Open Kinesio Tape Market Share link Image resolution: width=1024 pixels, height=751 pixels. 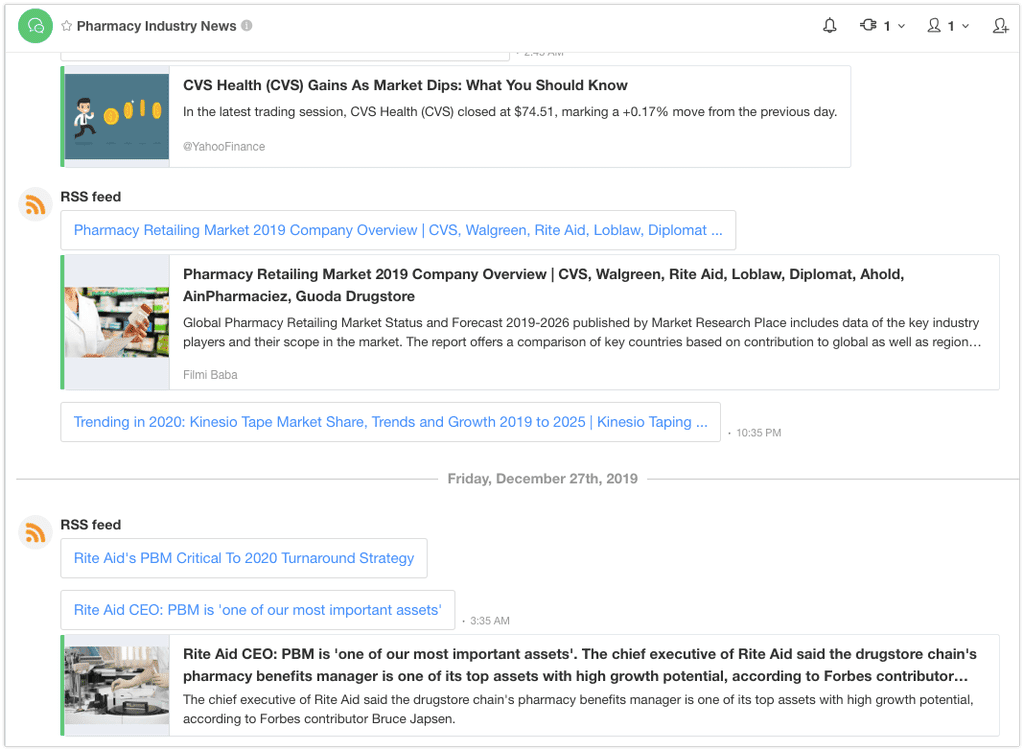(x=391, y=422)
